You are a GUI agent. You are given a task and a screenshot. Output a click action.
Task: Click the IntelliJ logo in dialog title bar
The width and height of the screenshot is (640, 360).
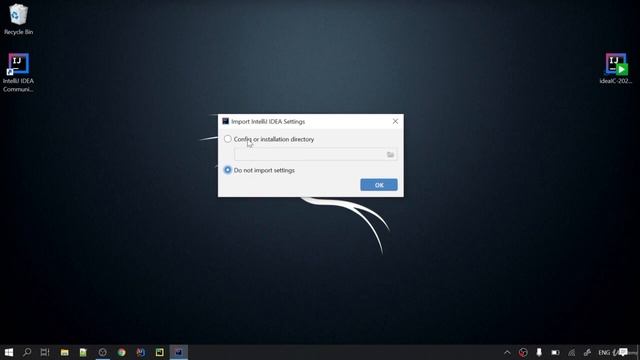[x=225, y=121]
